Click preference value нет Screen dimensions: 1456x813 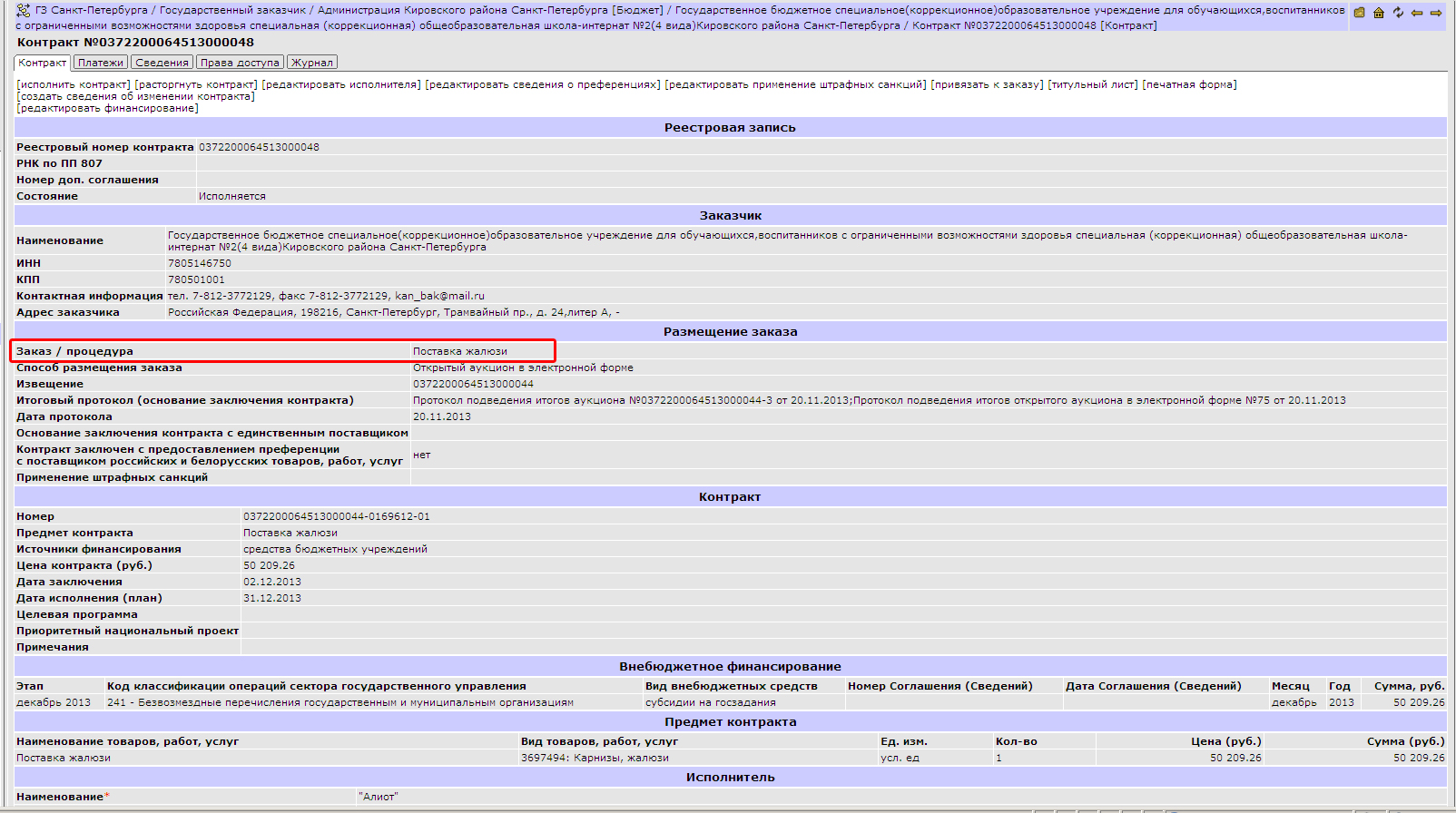tap(421, 455)
